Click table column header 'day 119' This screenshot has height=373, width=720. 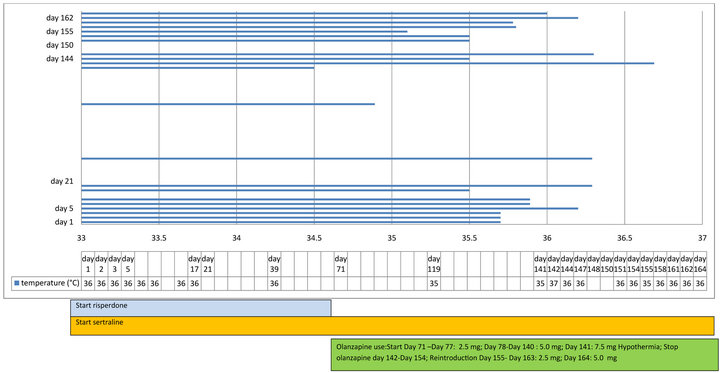point(434,264)
